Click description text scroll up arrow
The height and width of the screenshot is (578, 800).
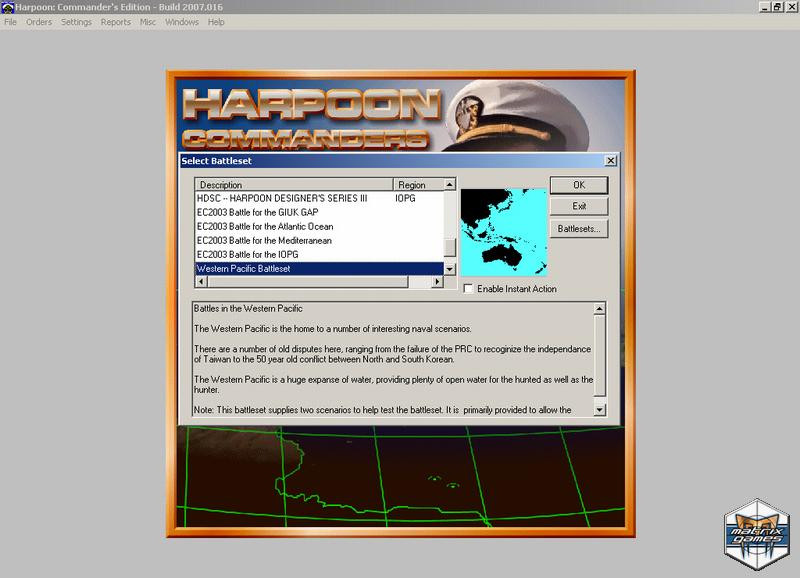click(599, 309)
